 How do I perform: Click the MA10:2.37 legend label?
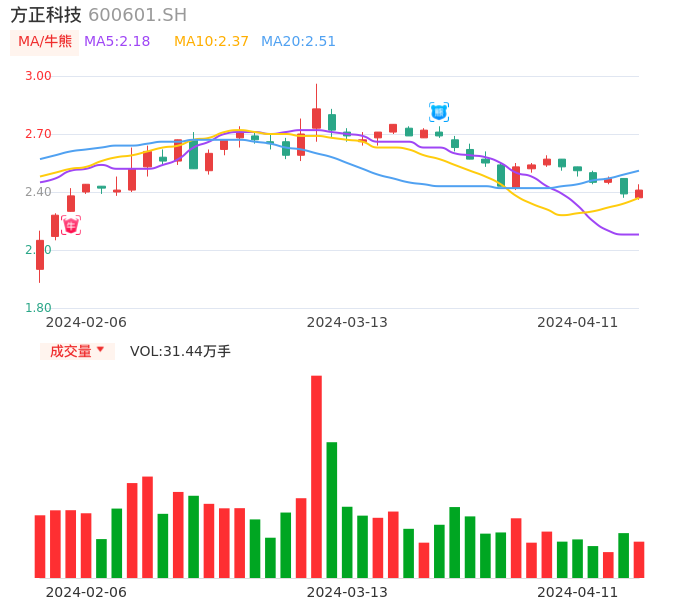point(211,42)
